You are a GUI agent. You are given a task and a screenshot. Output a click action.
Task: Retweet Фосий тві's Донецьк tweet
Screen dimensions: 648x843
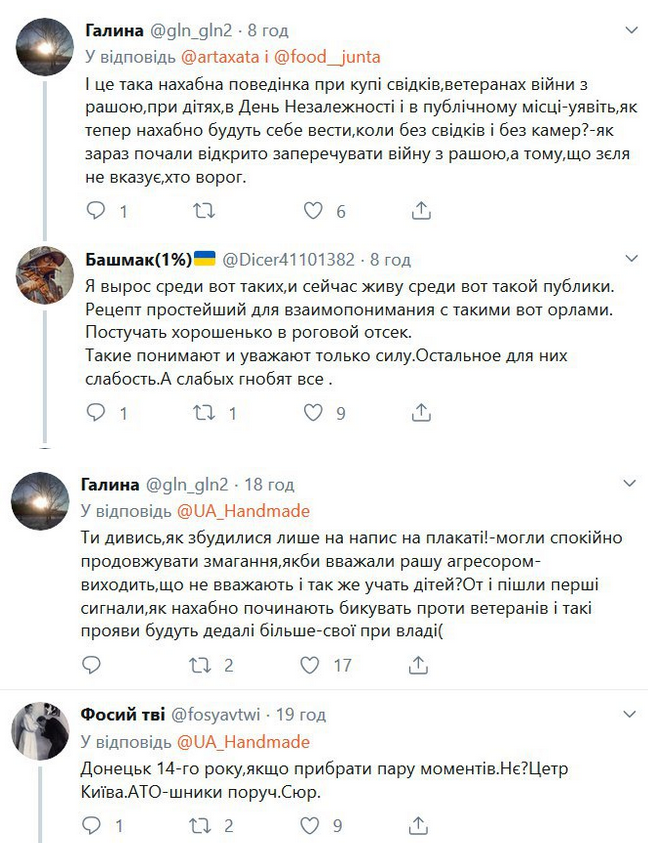pos(200,825)
